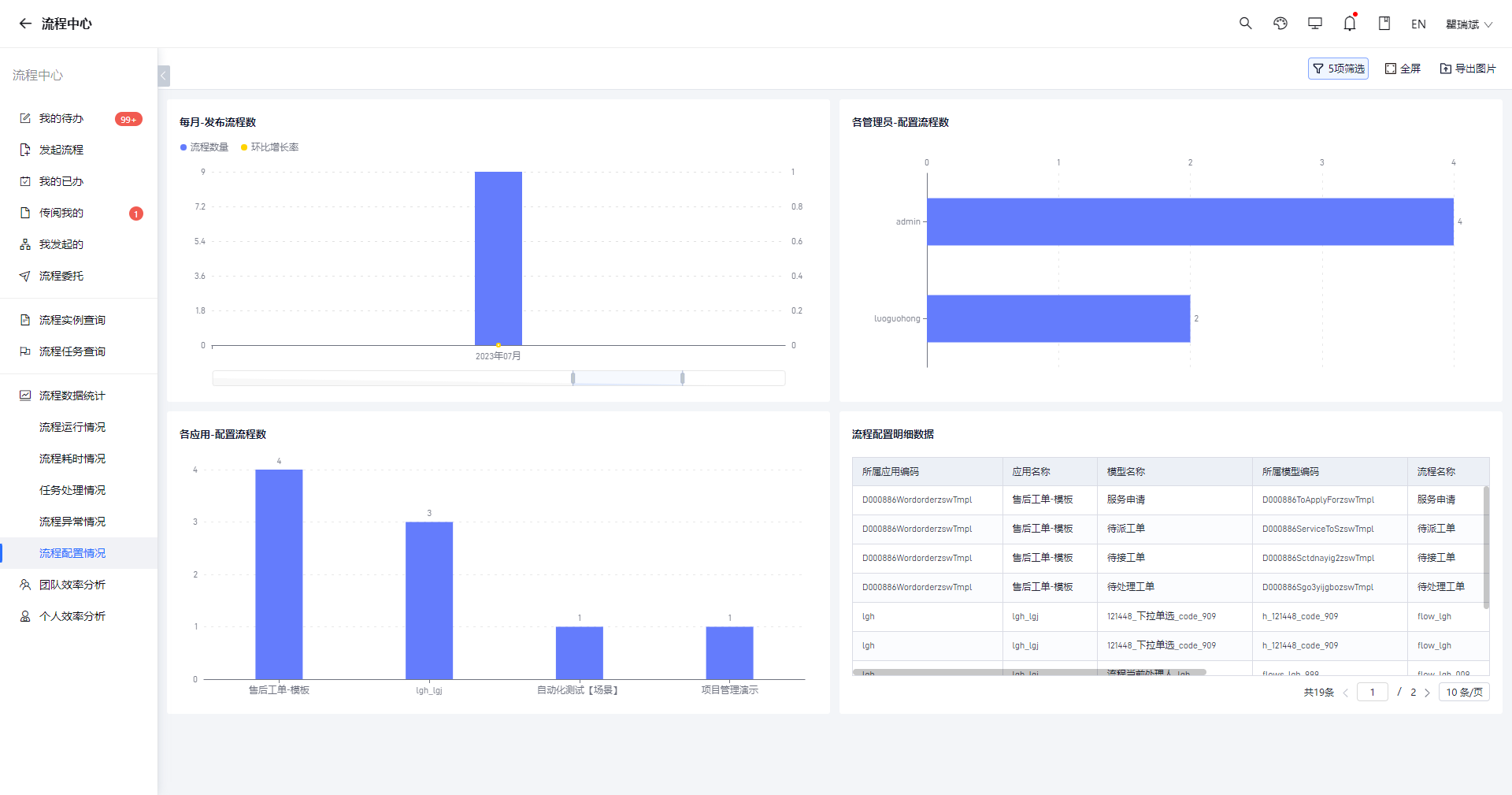The height and width of the screenshot is (795, 1512).
Task: Click the 流程任务查询 flag icon
Action: click(x=25, y=351)
